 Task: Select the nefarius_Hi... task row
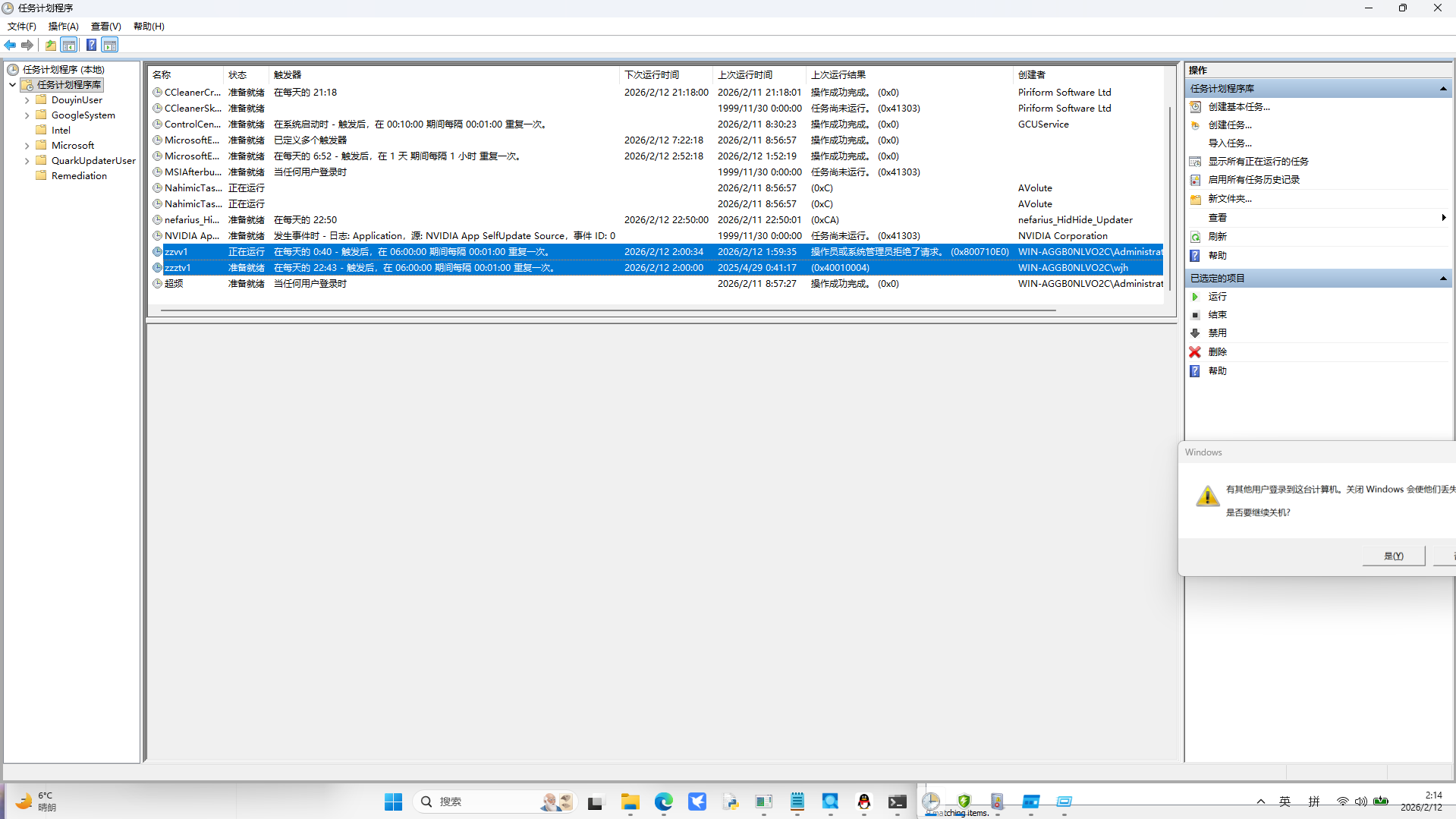coord(192,220)
